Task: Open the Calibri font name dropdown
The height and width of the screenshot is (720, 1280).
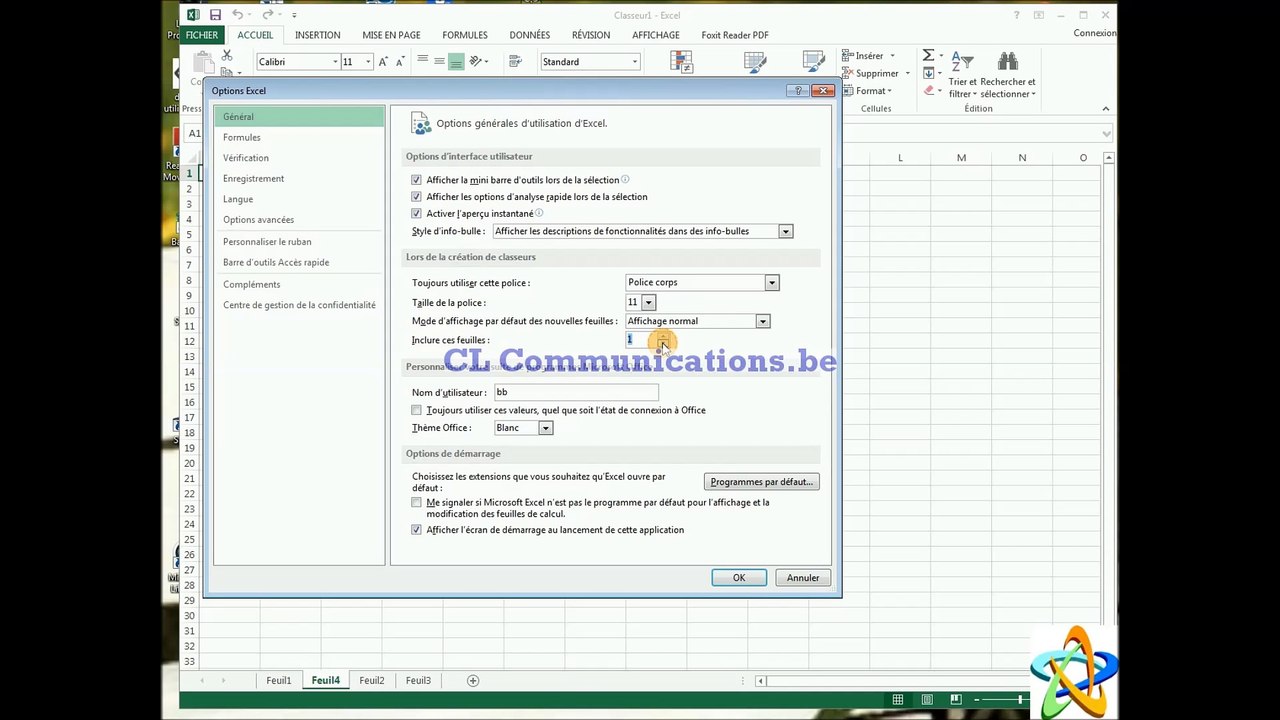Action: tap(335, 62)
